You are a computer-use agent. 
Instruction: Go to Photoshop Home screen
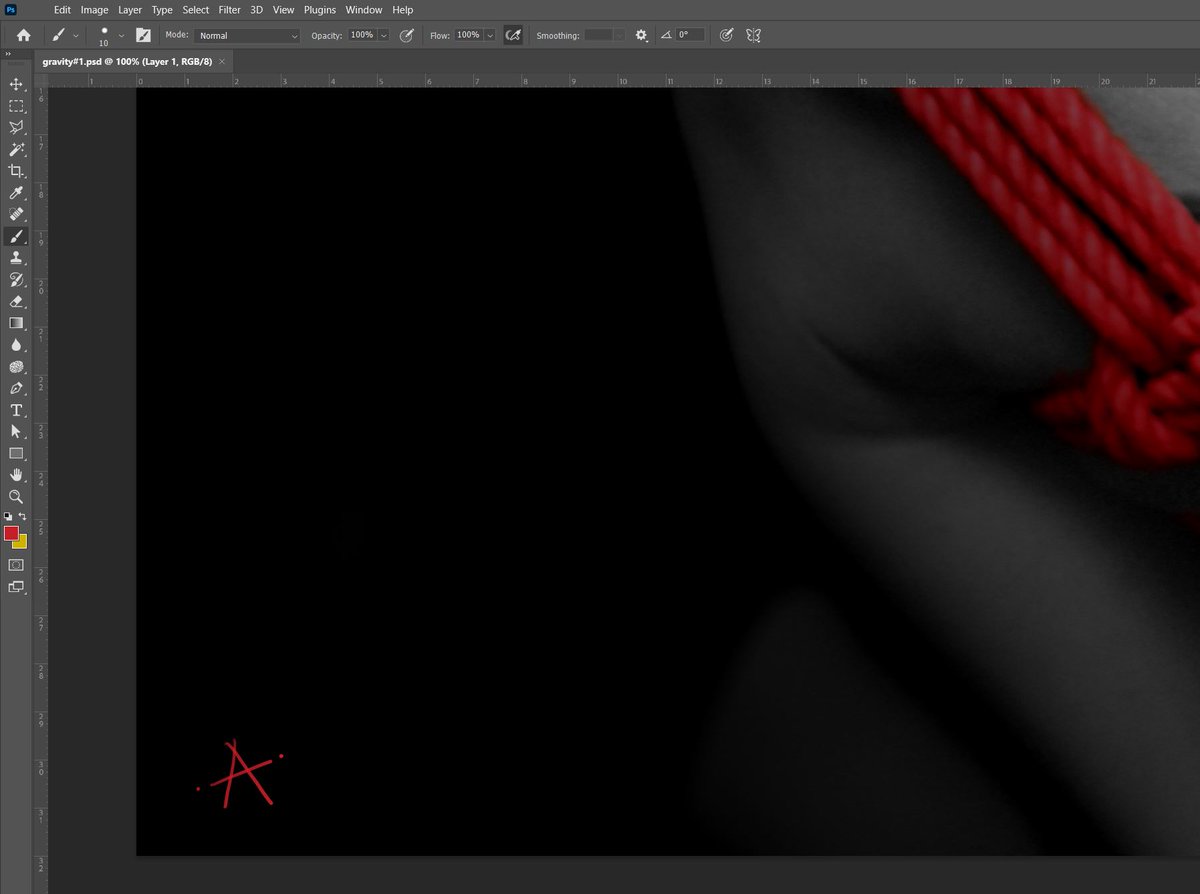pos(23,35)
